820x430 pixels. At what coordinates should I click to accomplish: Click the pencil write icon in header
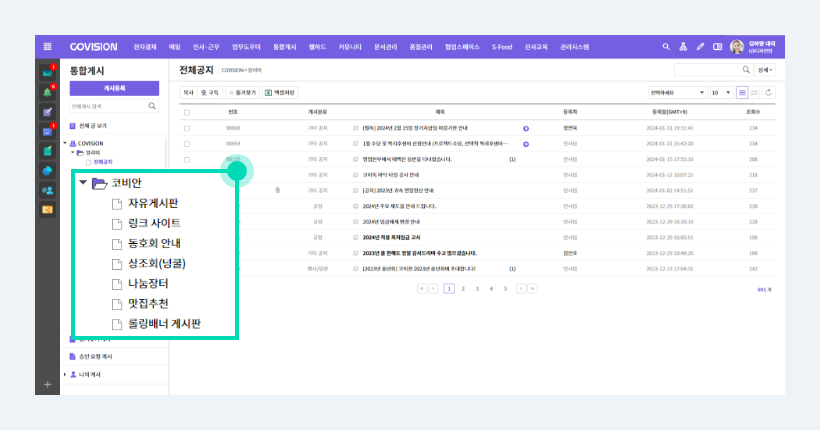(700, 47)
